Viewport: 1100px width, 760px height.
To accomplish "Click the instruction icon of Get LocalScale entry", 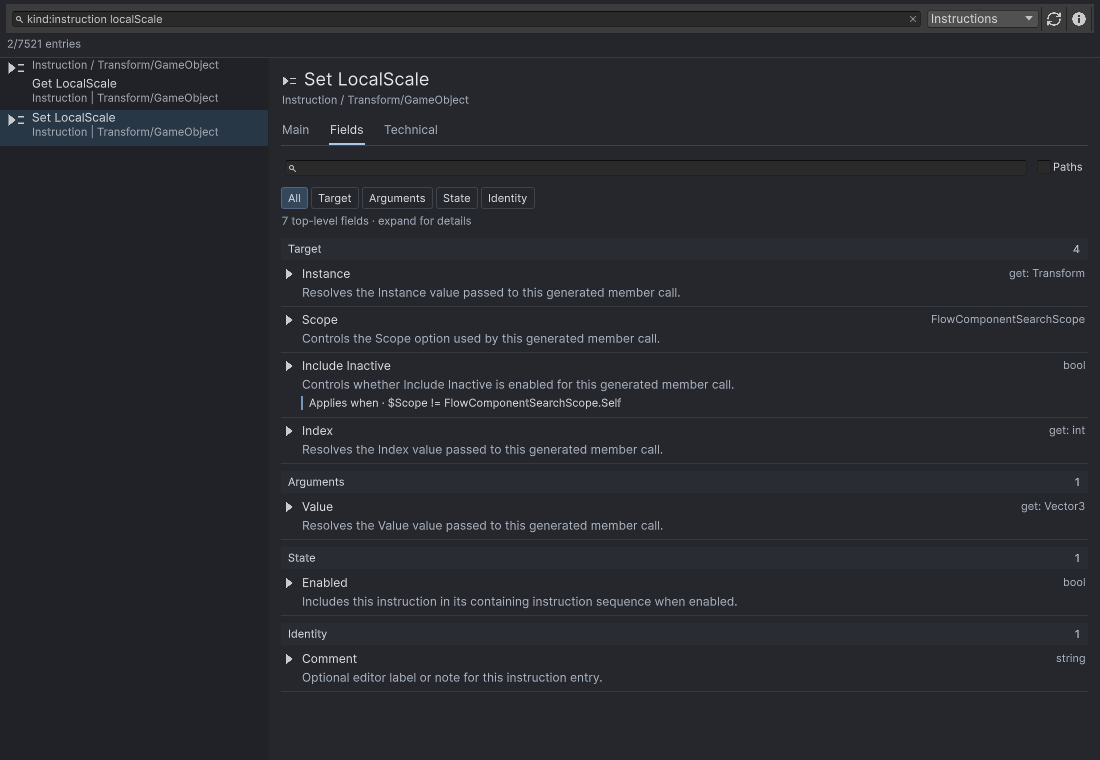I will [x=15, y=67].
